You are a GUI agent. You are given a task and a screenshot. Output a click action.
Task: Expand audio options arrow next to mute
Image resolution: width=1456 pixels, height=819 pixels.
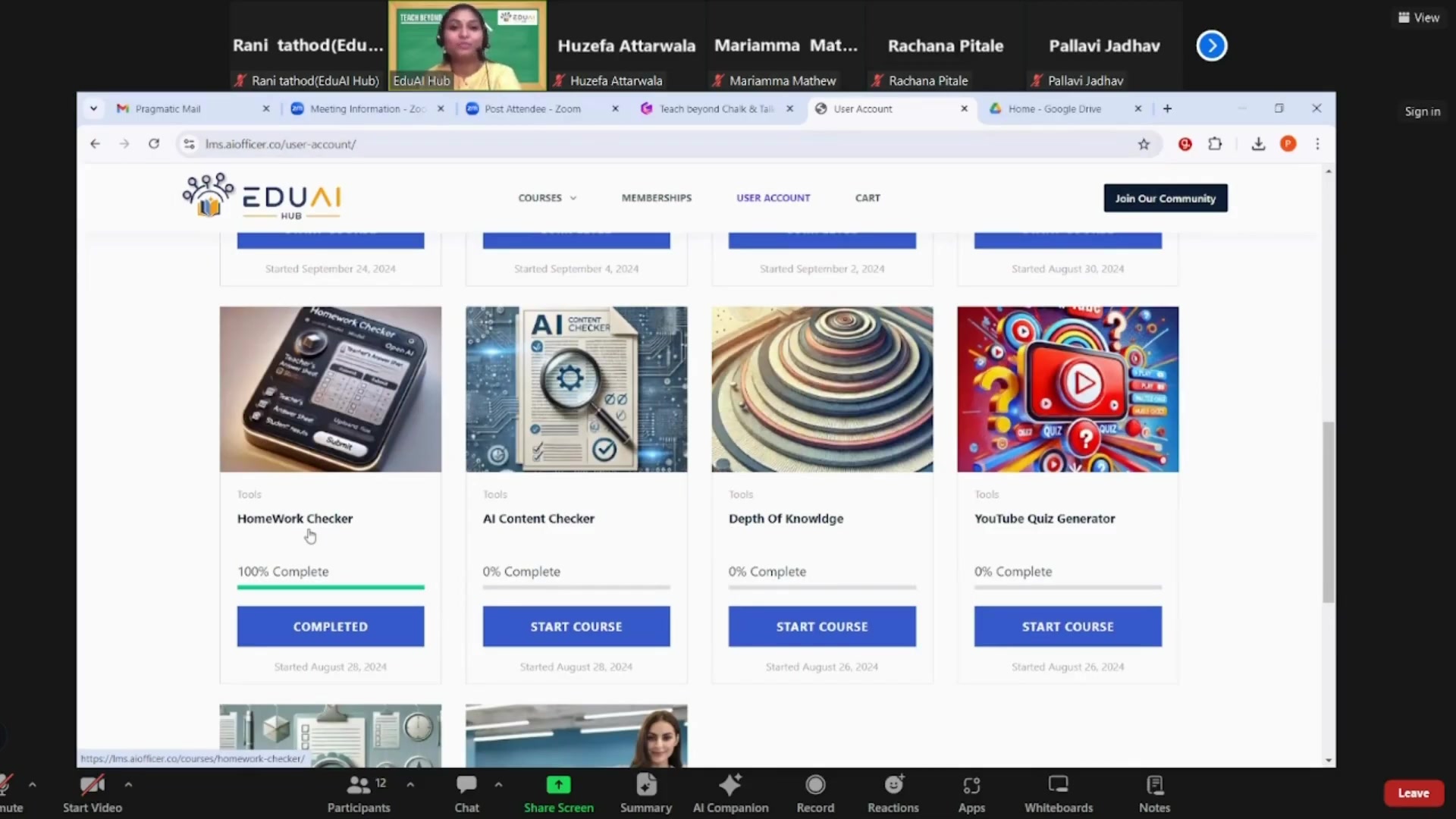coord(32,785)
